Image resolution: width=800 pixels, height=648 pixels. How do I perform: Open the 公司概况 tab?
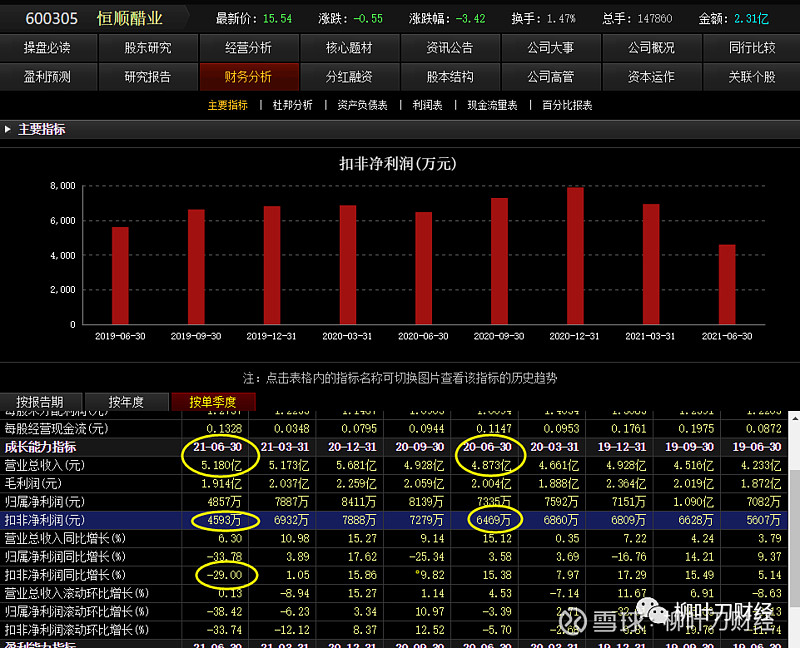click(x=652, y=48)
